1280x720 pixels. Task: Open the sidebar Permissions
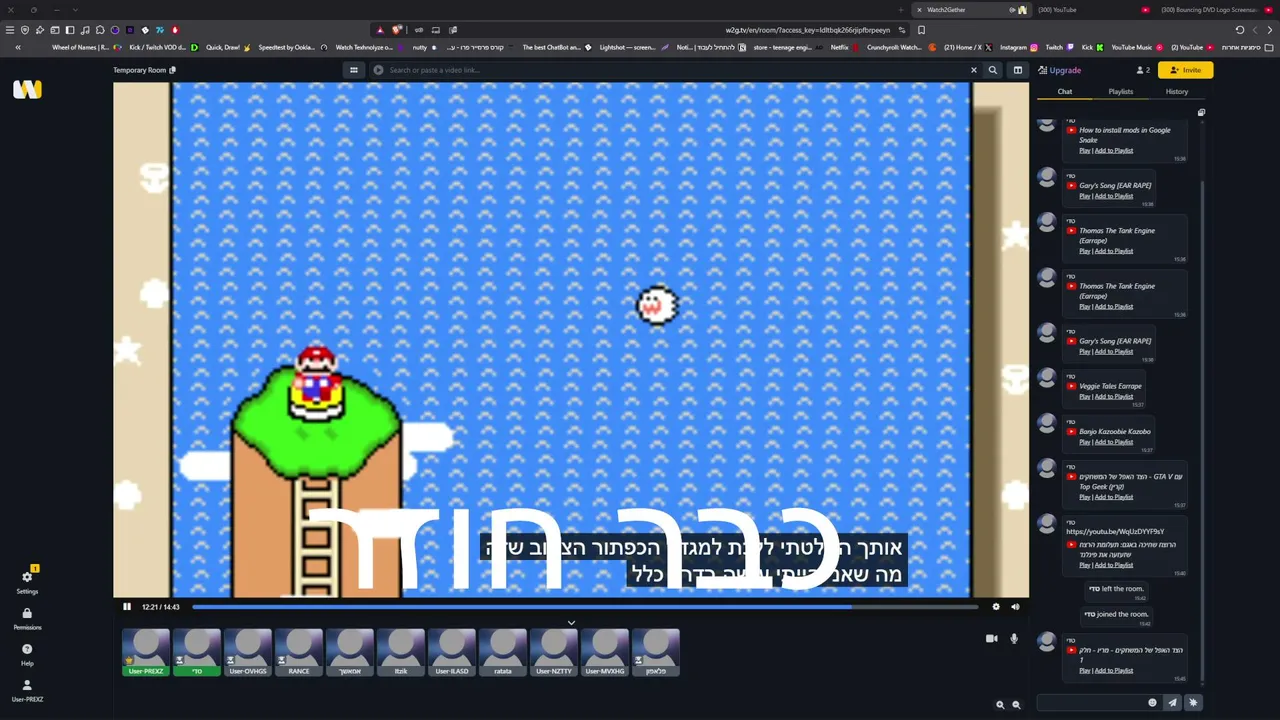pyautogui.click(x=27, y=618)
